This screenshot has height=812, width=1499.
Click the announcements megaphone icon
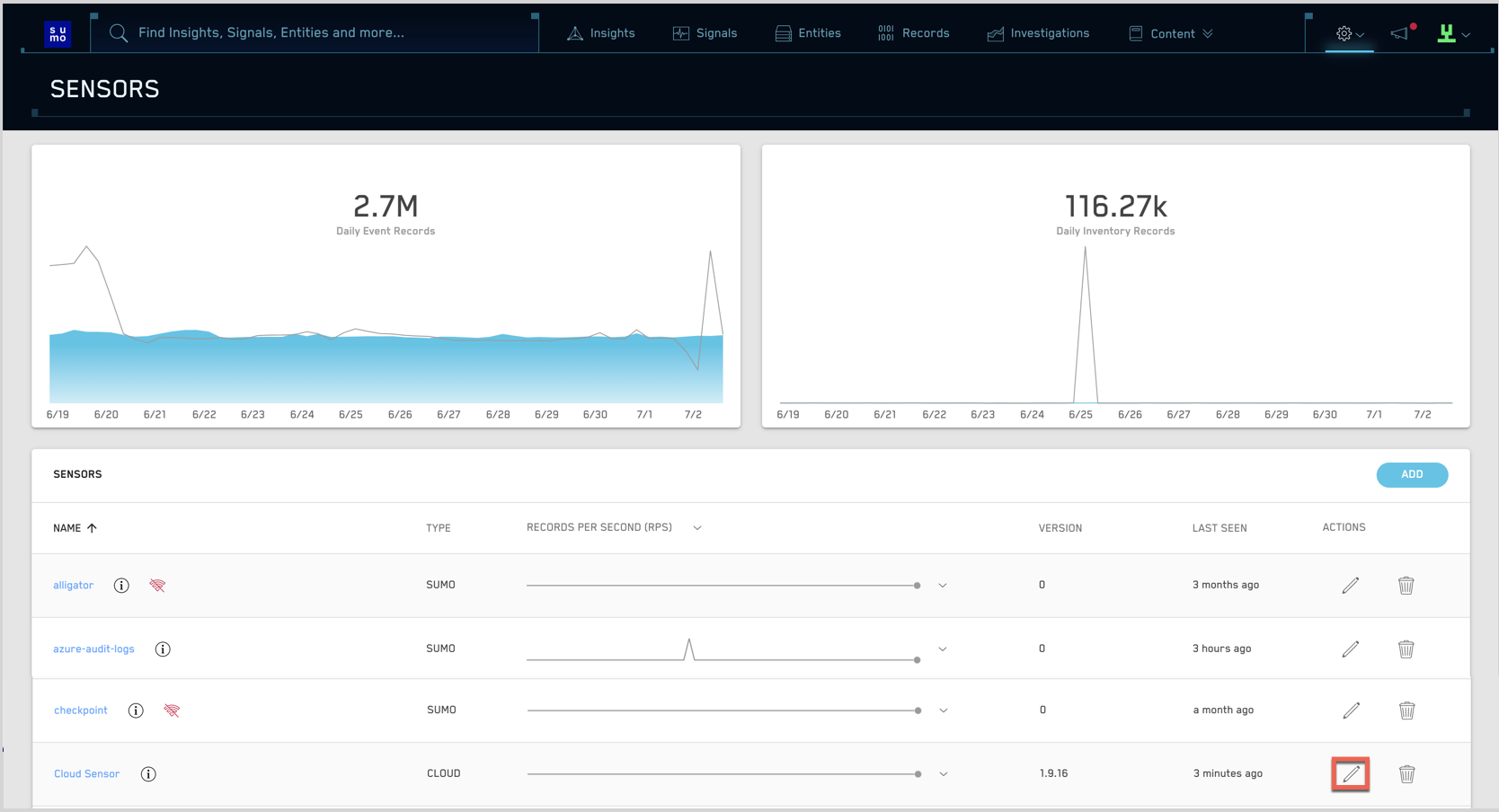[x=1400, y=33]
